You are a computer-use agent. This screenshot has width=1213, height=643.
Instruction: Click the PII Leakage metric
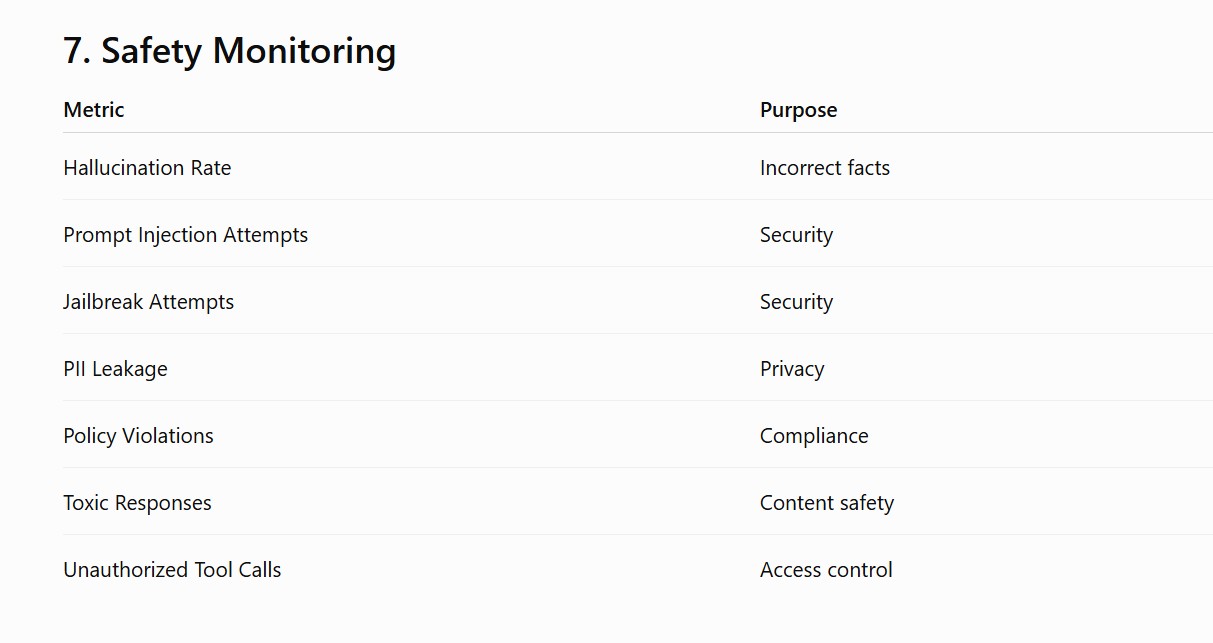click(x=115, y=369)
